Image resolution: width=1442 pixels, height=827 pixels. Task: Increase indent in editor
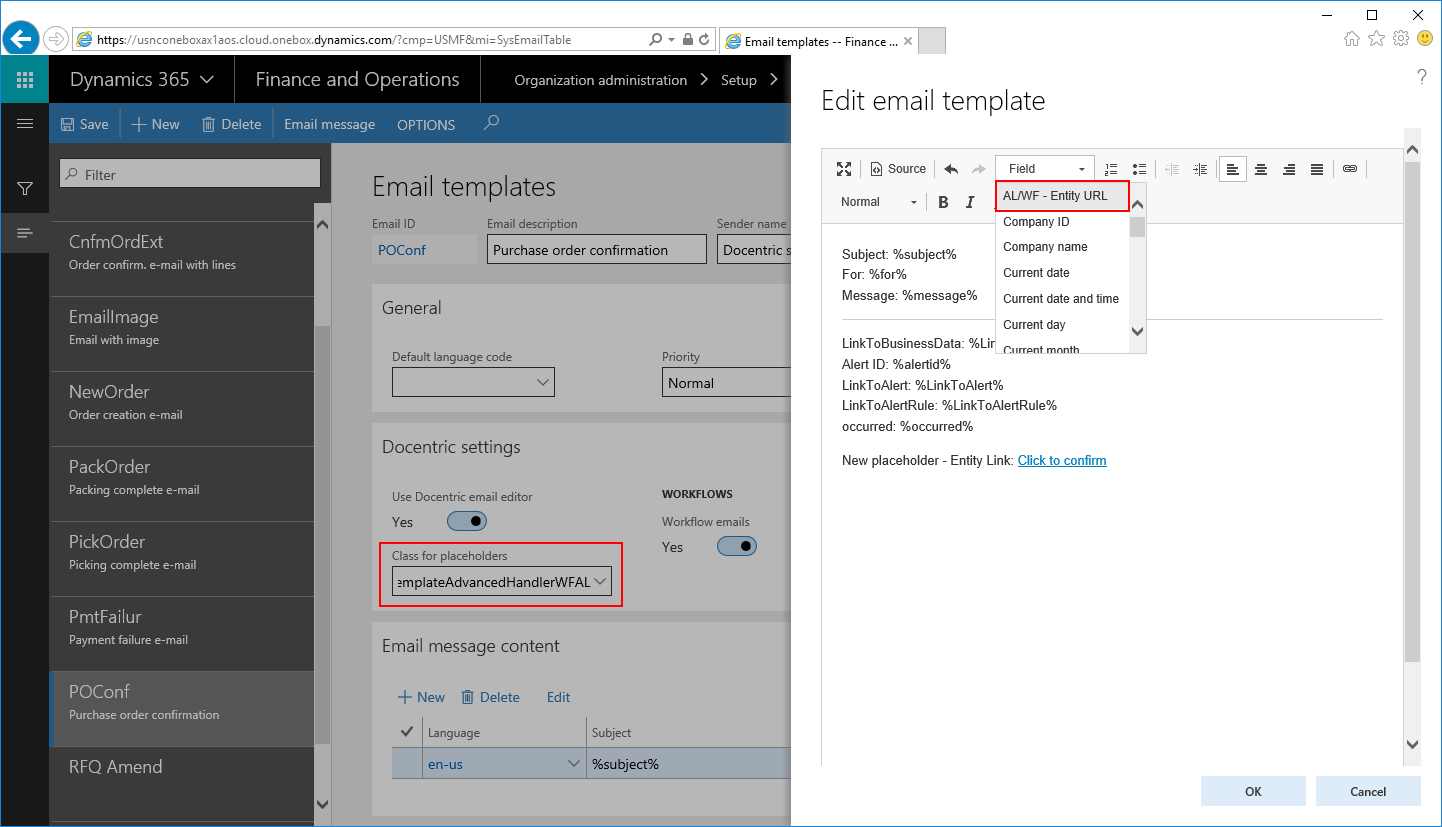pyautogui.click(x=1201, y=169)
